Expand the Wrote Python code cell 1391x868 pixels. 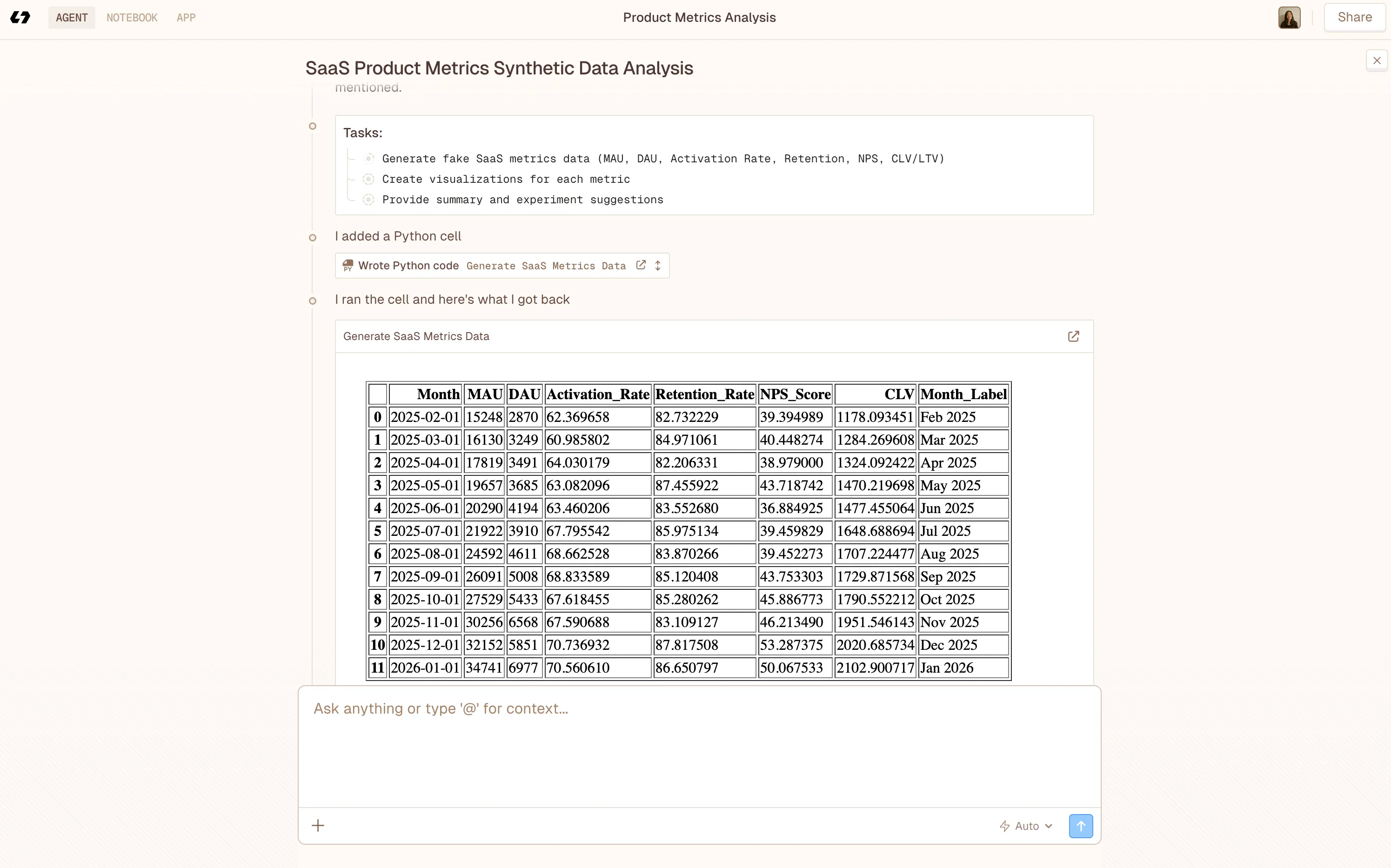coord(658,265)
